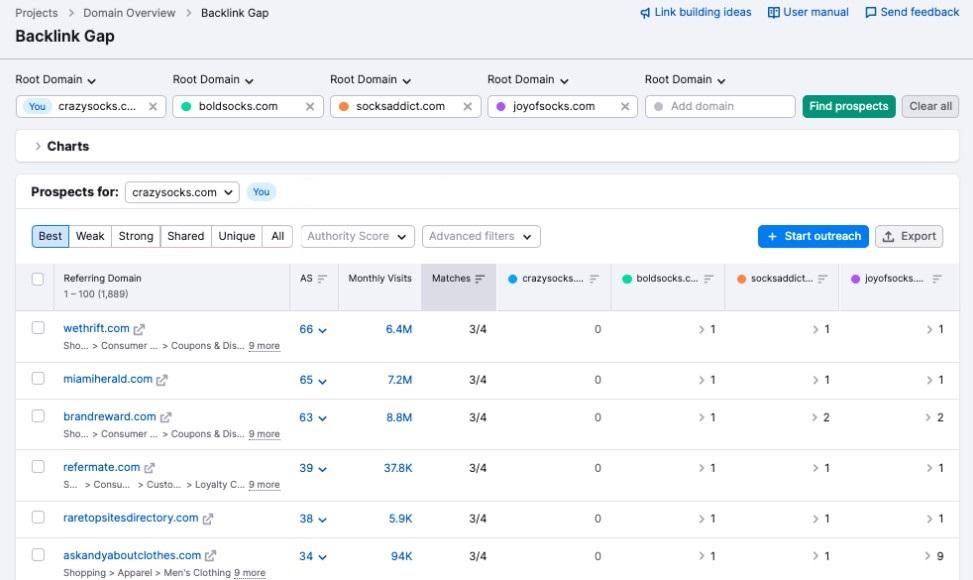Click plus icon on Start outreach
This screenshot has width=973, height=580.
tap(772, 236)
